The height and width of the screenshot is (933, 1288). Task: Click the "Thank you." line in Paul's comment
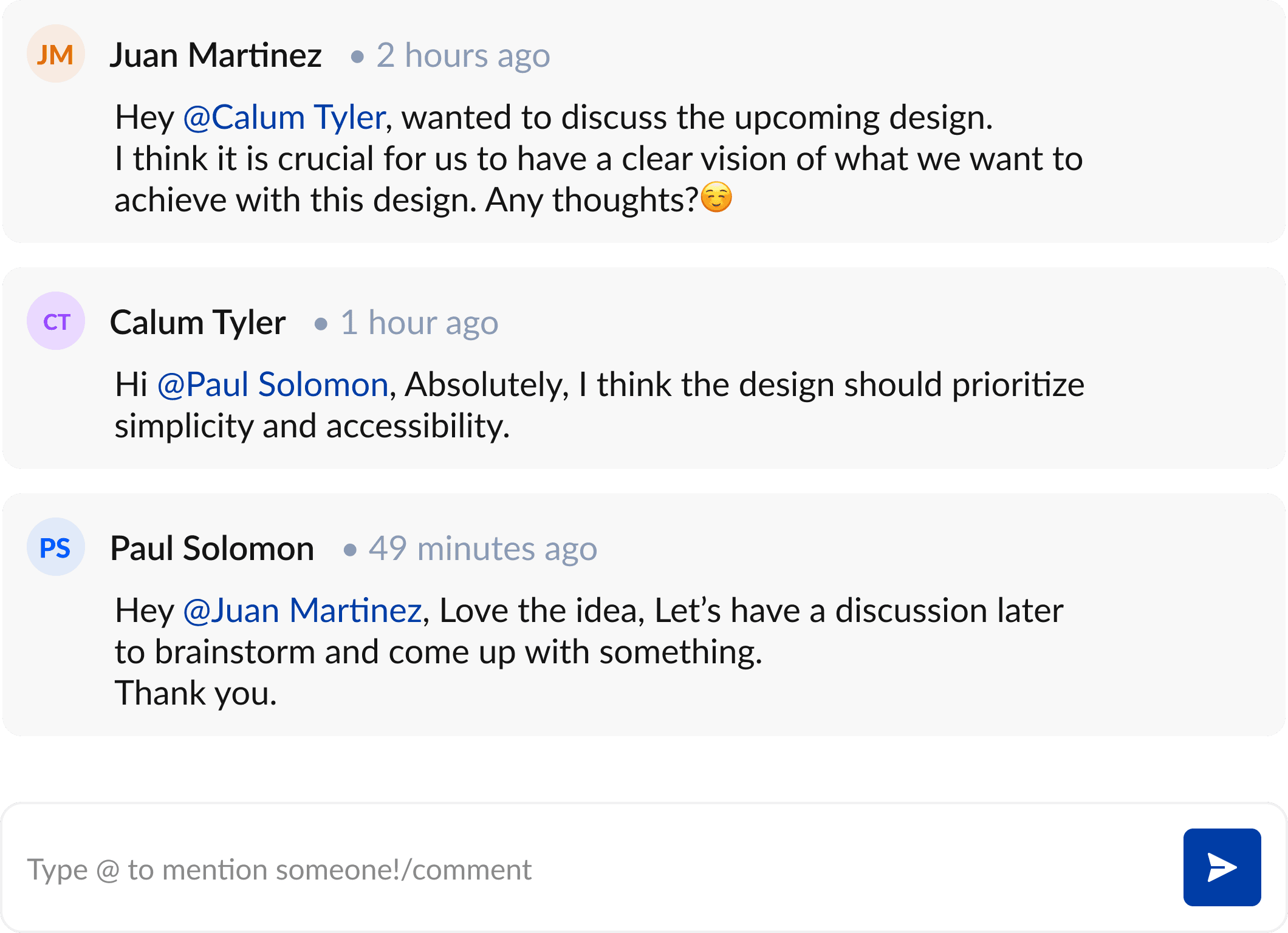(x=196, y=693)
